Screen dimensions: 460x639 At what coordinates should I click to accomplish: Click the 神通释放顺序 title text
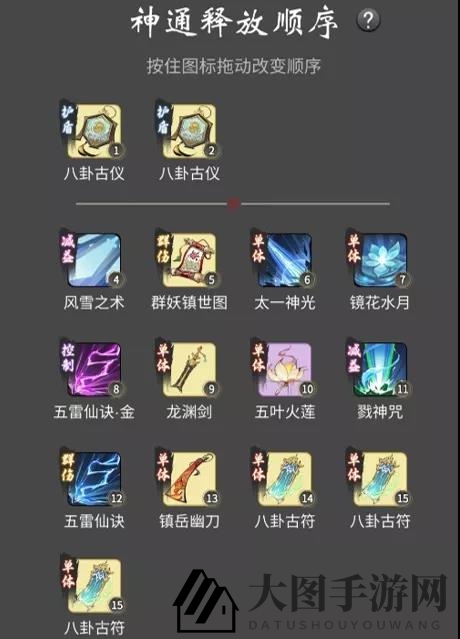[x=234, y=22]
